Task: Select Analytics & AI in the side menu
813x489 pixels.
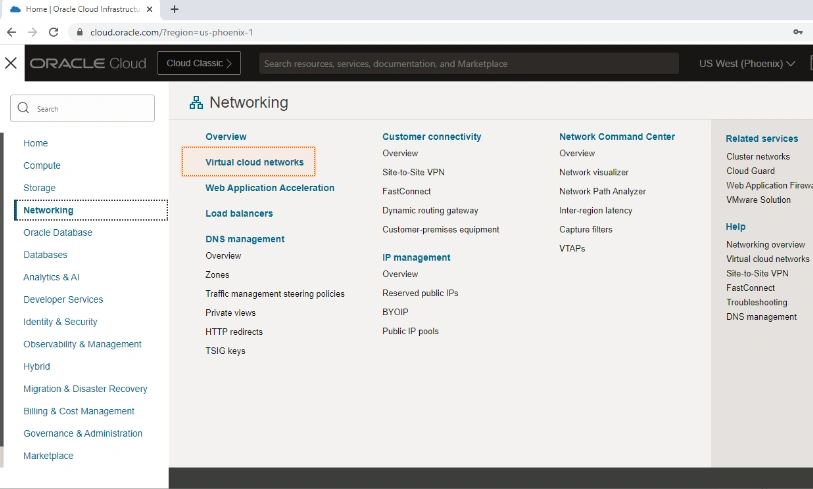Action: point(51,277)
